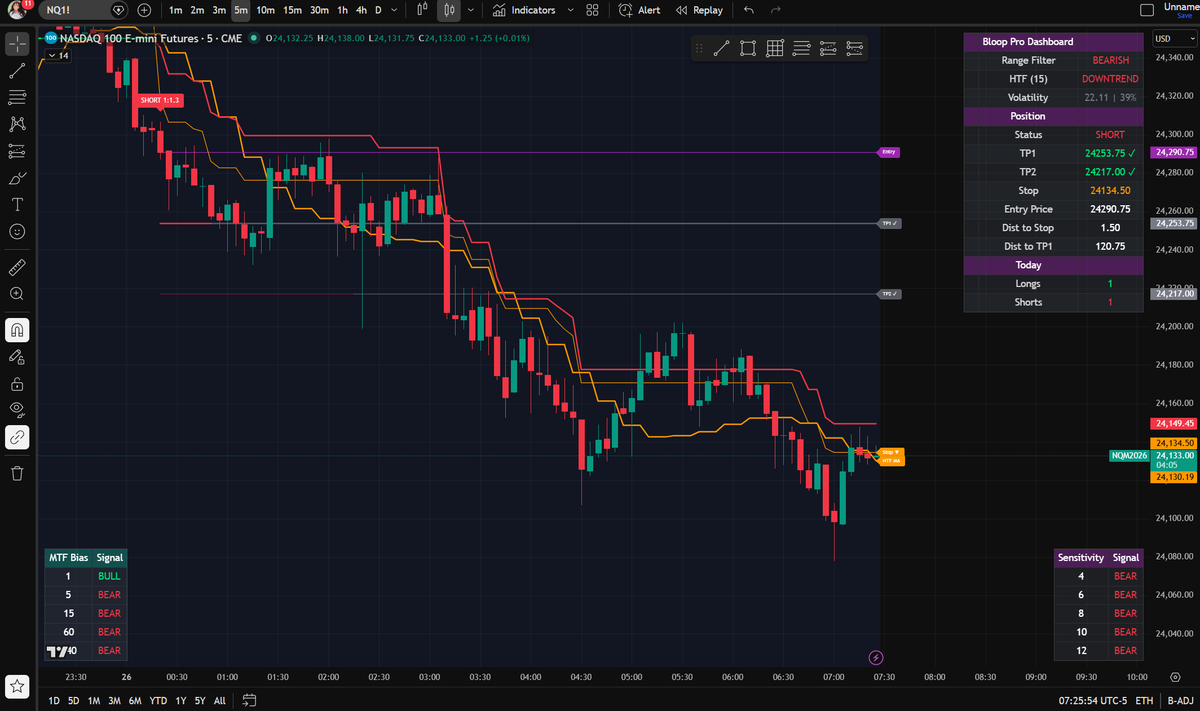This screenshot has height=711, width=1200.
Task: Expand the favorite indicators dropdown
Action: [x=570, y=10]
